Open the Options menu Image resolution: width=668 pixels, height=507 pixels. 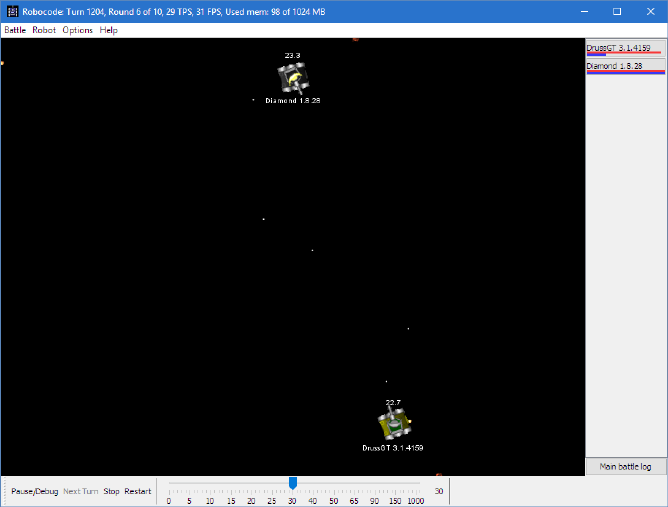click(x=78, y=30)
